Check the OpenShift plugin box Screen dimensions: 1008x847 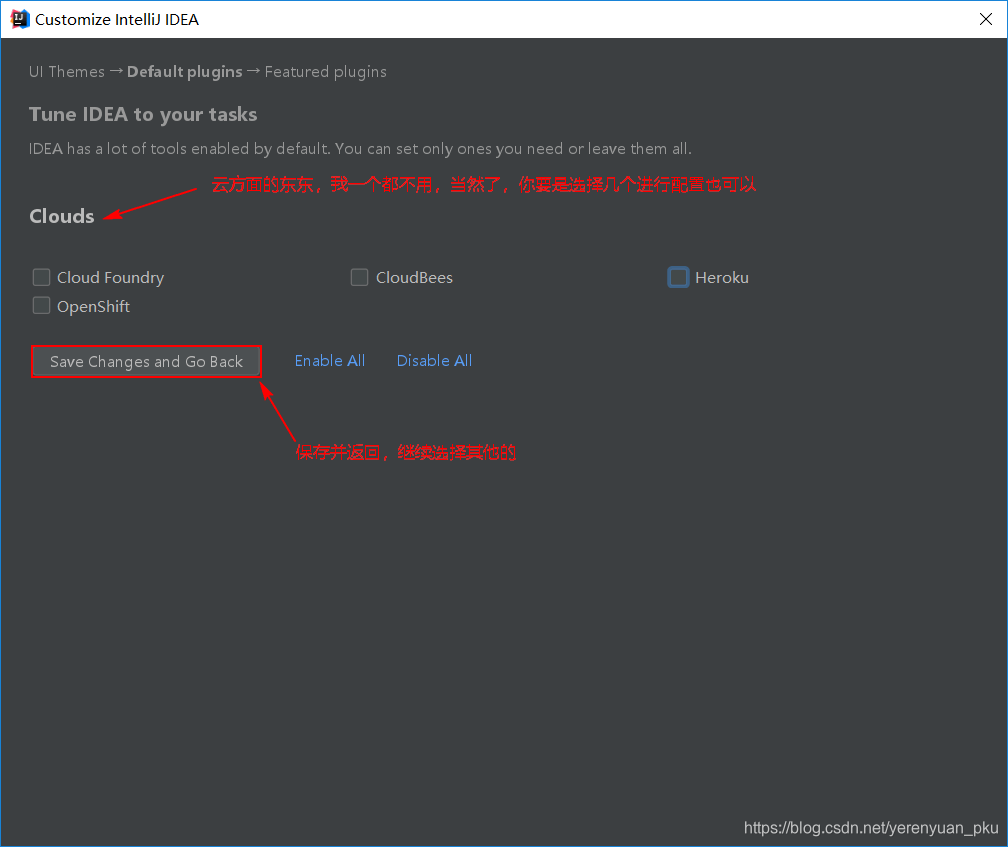point(41,306)
